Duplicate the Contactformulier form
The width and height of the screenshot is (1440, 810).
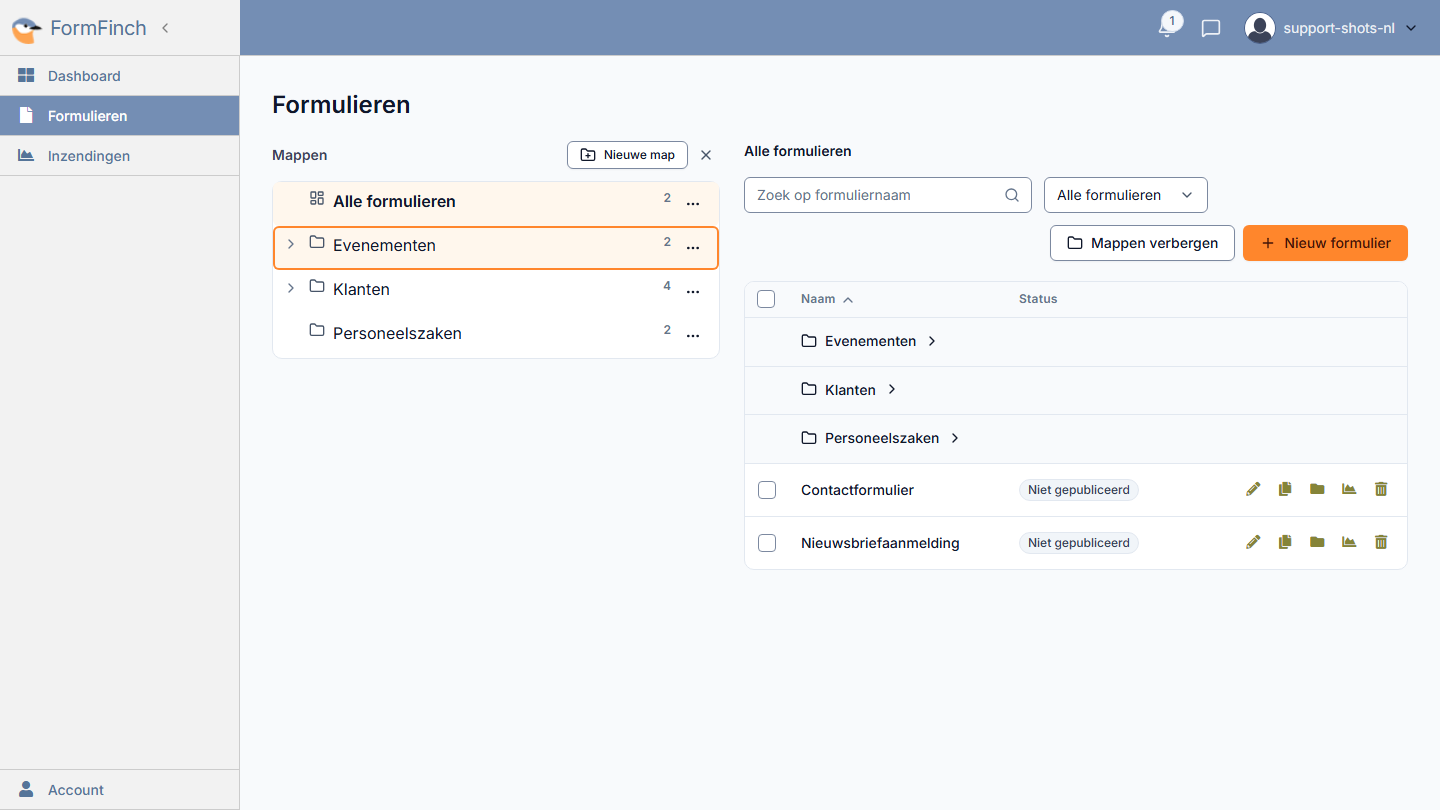click(x=1285, y=489)
